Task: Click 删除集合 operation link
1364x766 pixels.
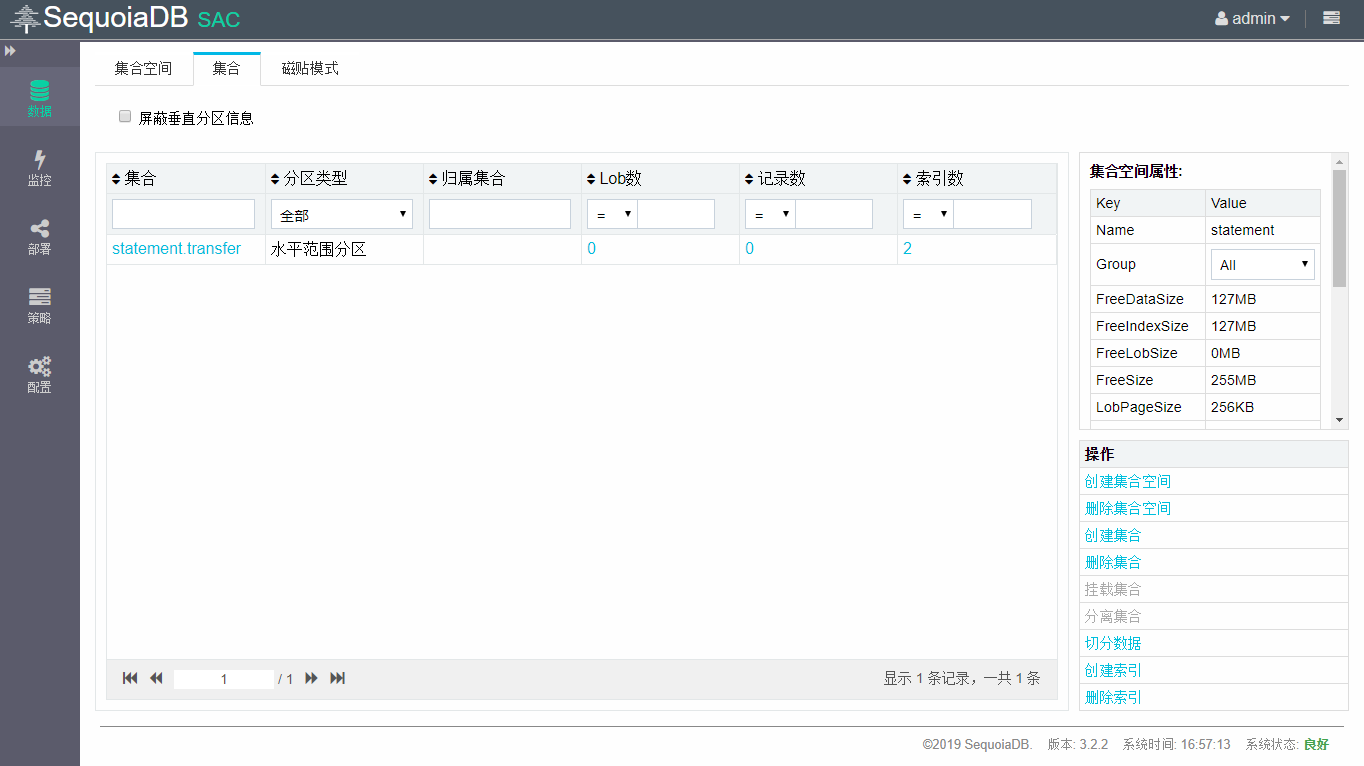Action: [x=1113, y=562]
